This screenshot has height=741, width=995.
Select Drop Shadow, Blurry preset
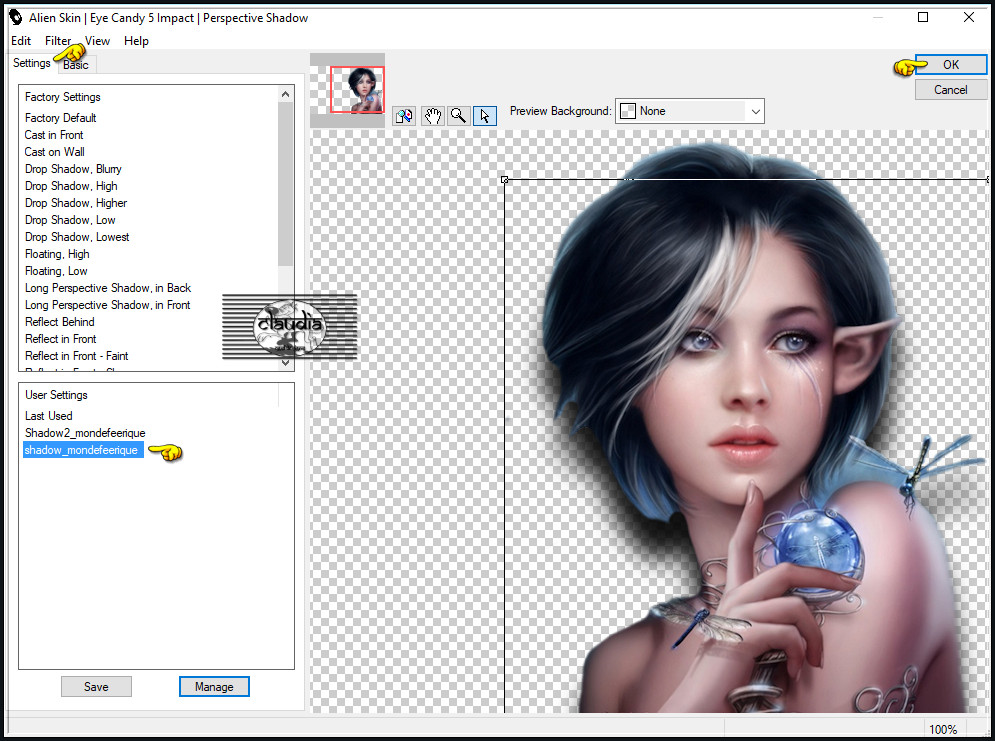pos(73,169)
